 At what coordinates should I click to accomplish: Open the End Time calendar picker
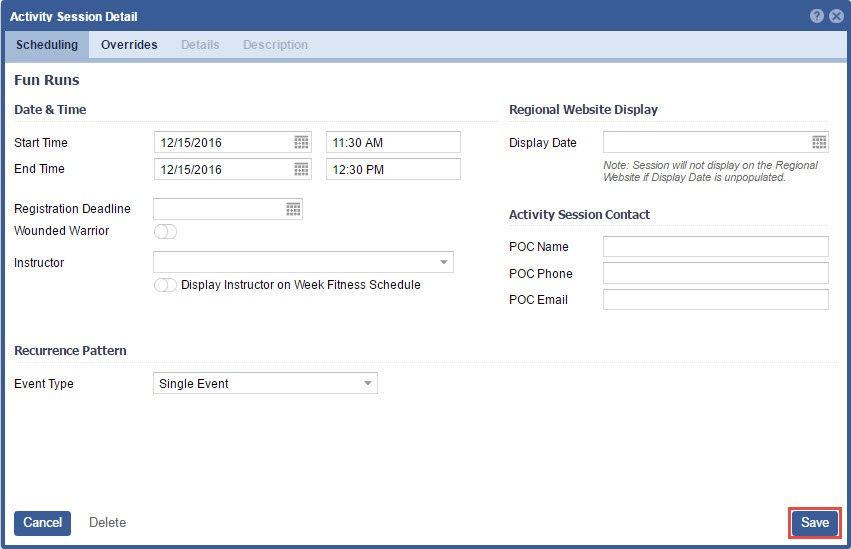(x=301, y=169)
